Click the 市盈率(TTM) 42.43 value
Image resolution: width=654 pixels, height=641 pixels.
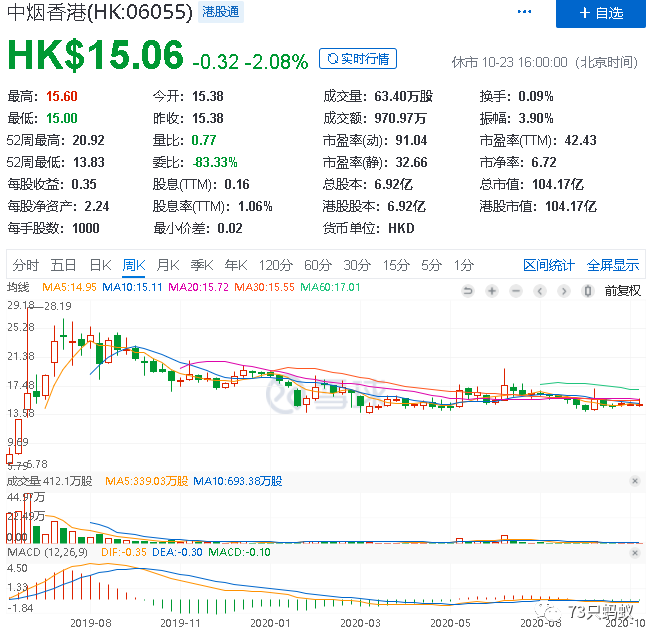coord(580,140)
